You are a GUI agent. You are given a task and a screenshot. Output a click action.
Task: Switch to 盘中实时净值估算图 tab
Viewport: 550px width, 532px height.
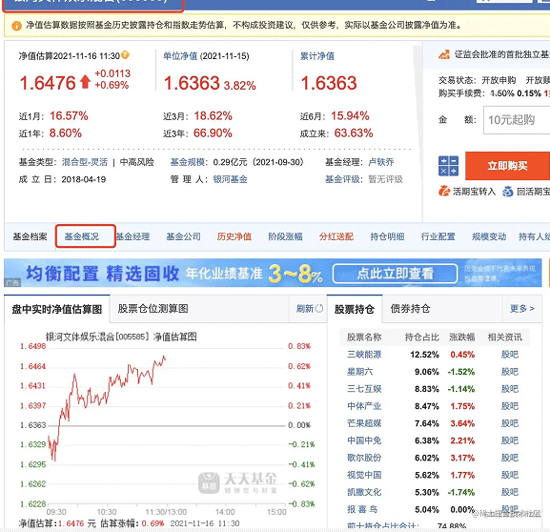57,309
